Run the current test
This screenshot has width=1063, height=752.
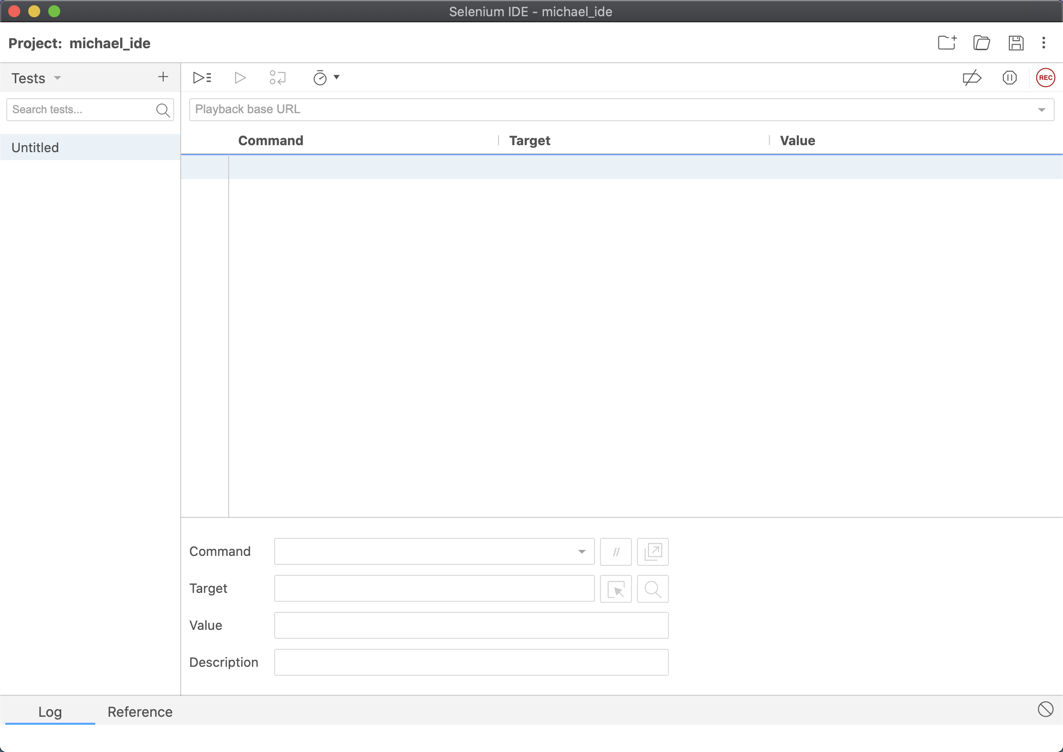click(x=240, y=77)
